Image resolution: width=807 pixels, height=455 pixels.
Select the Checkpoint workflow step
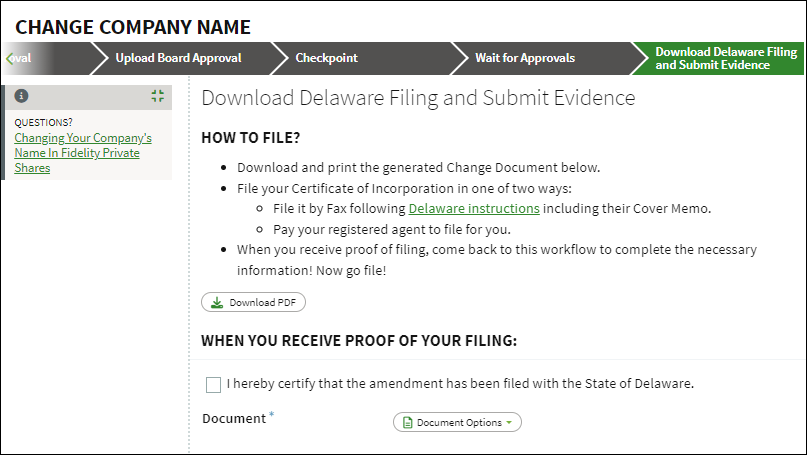tap(326, 58)
